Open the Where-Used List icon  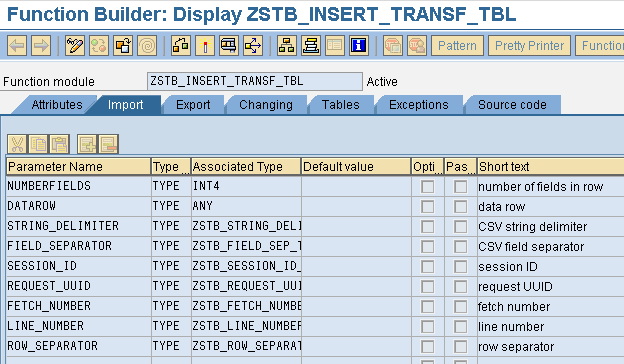(253, 45)
